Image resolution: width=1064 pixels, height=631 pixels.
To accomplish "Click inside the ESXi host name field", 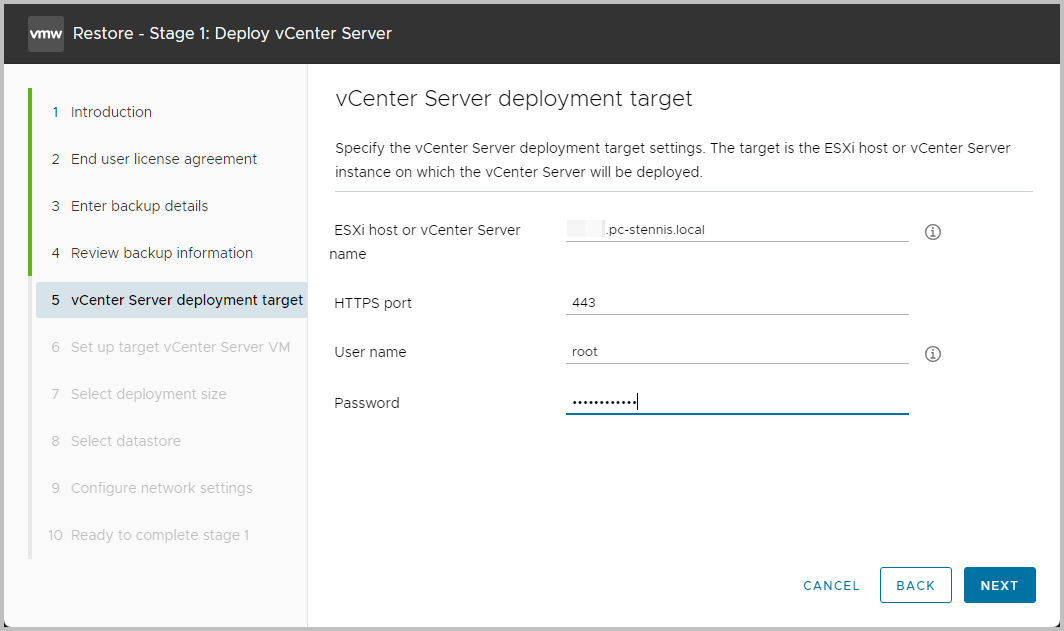I will click(x=736, y=229).
